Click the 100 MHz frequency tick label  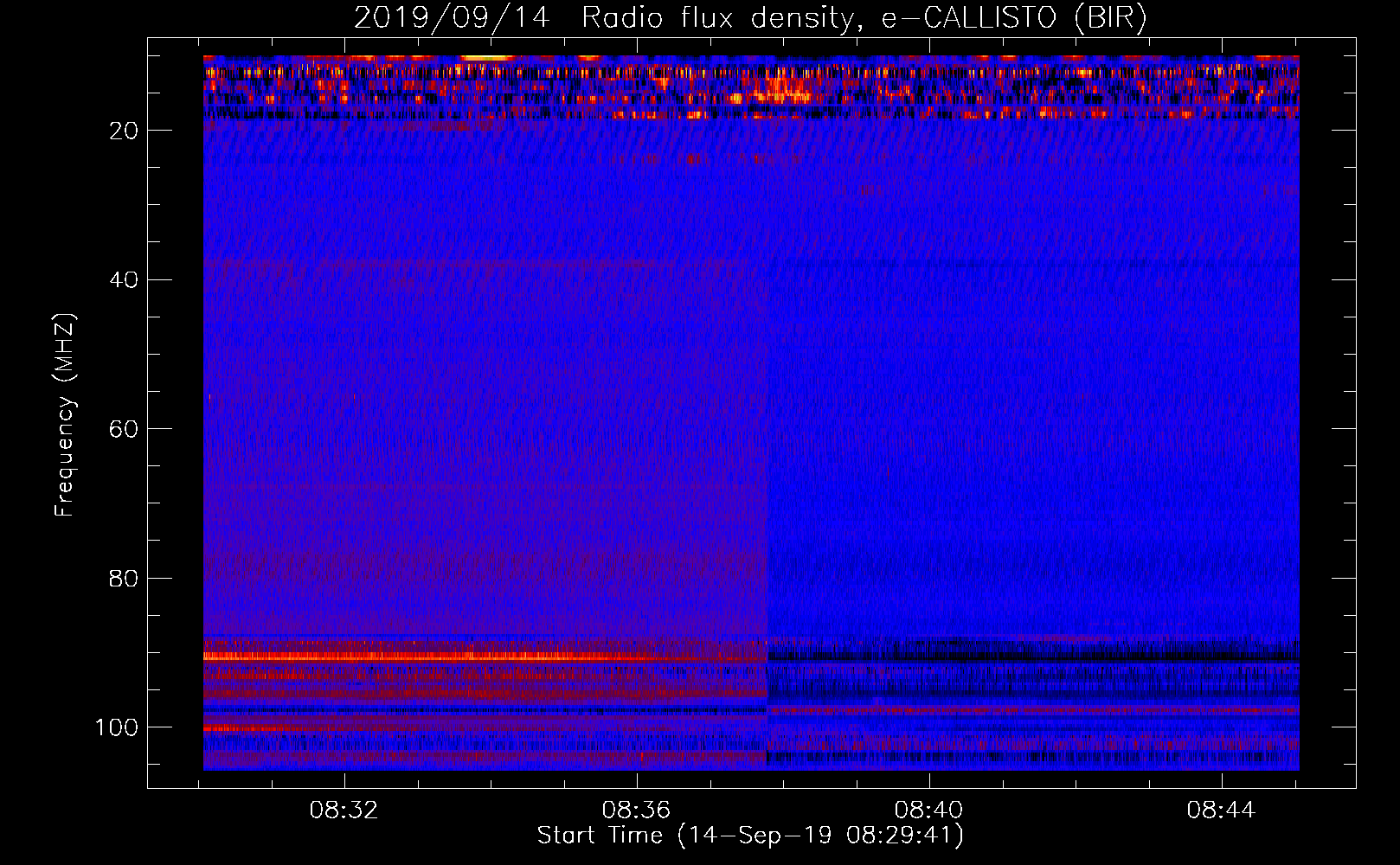pos(117,727)
